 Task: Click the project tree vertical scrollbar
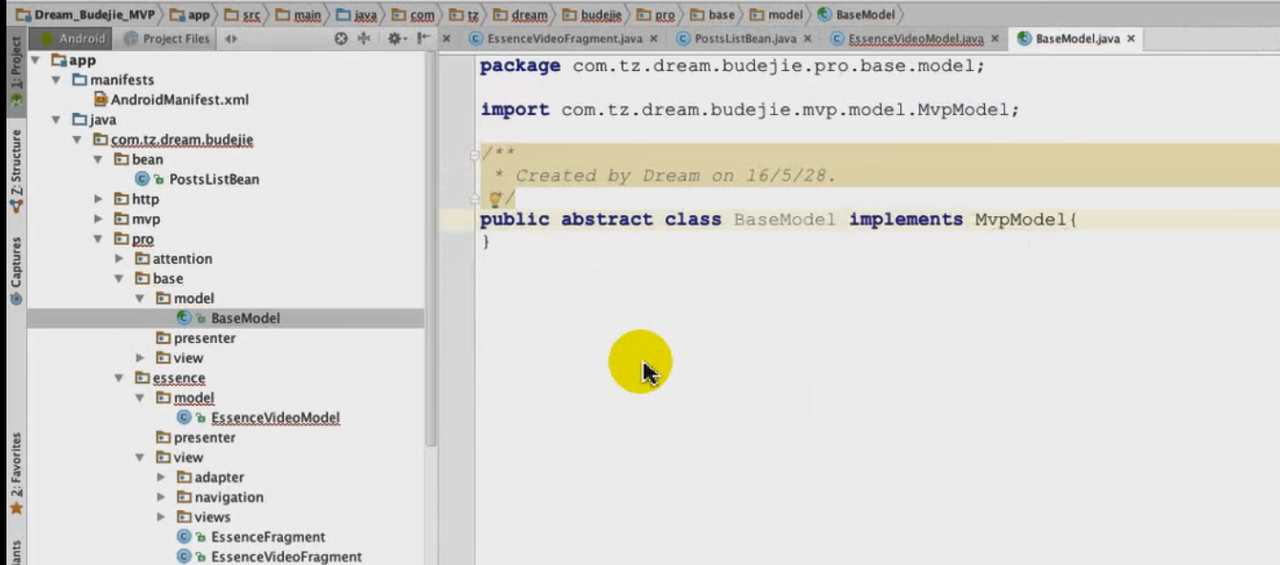pyautogui.click(x=431, y=250)
